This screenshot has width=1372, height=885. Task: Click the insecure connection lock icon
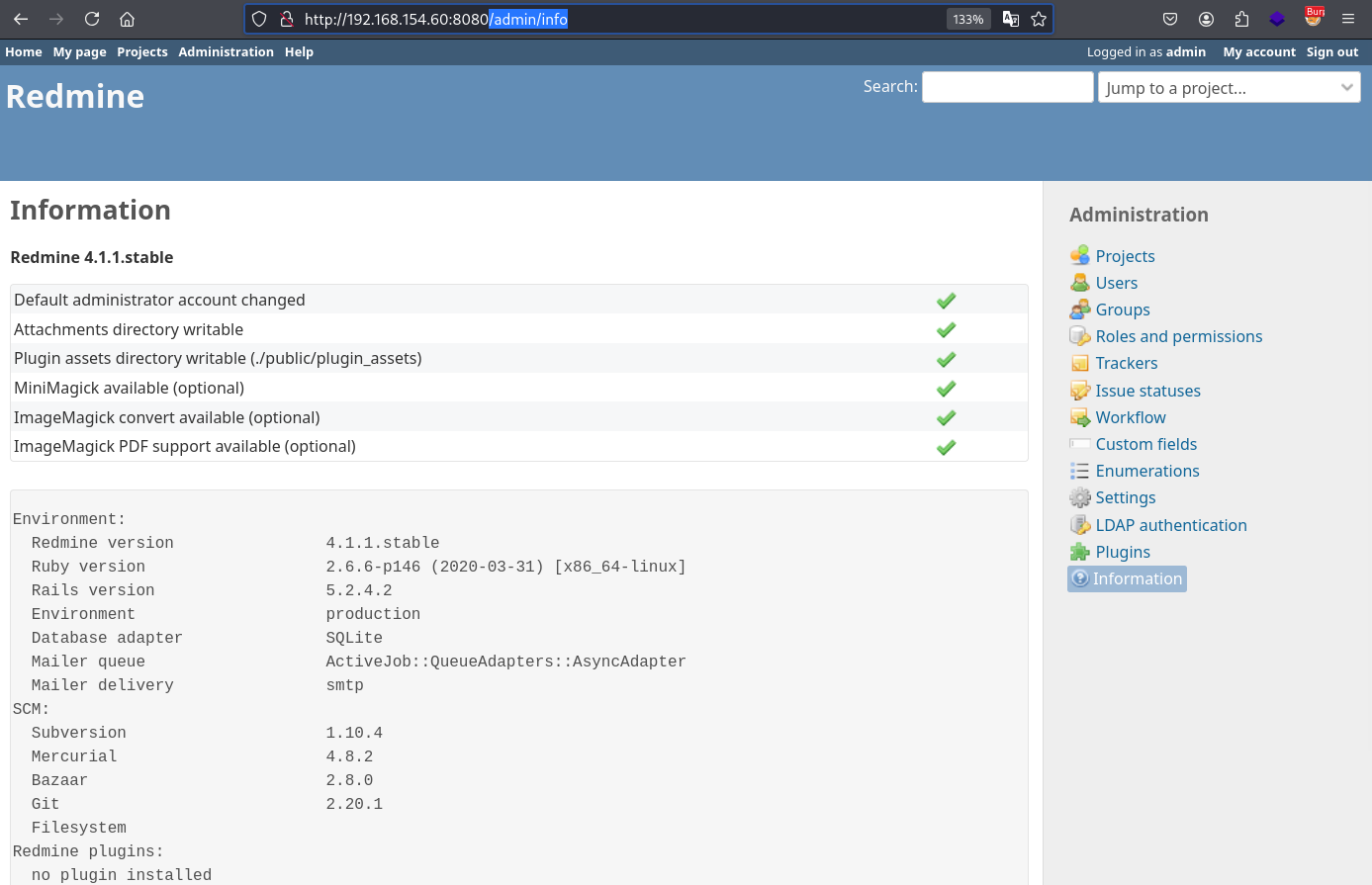click(x=287, y=19)
